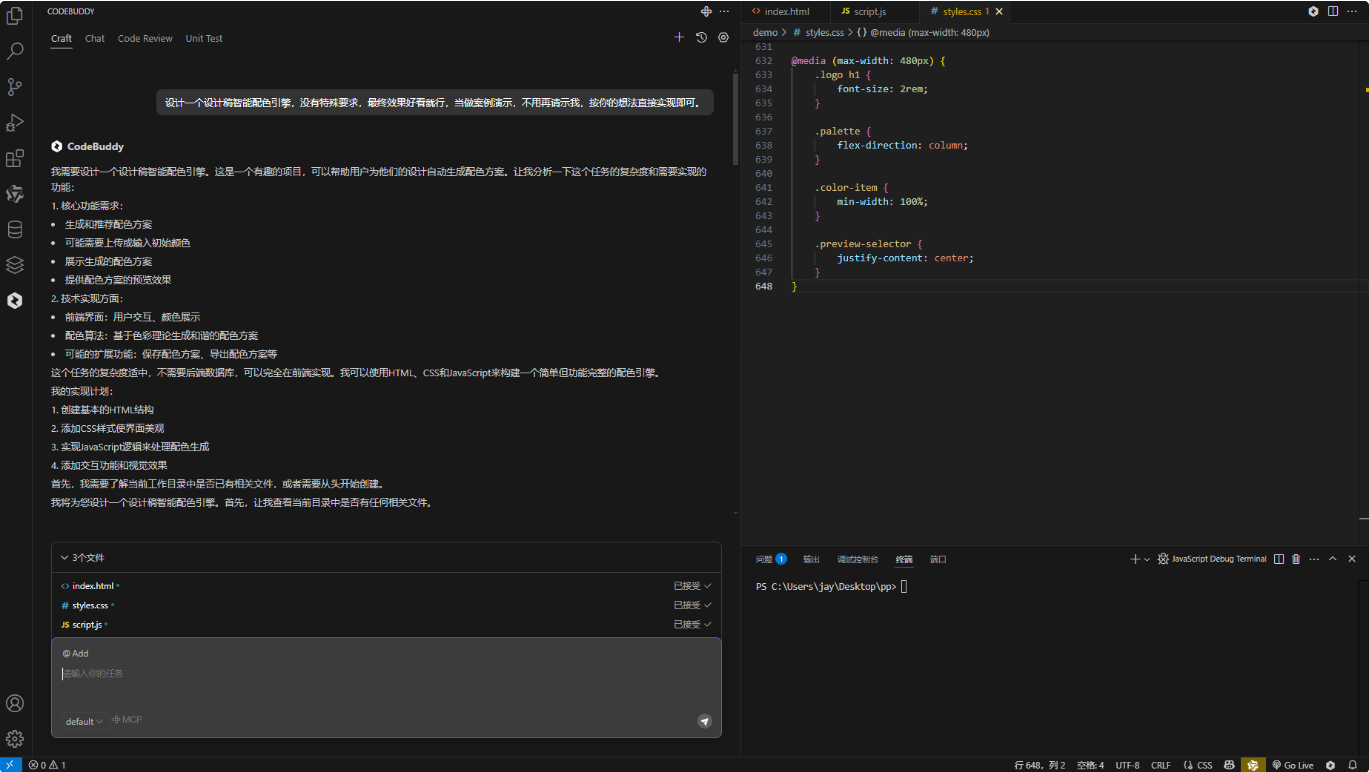Open the default mode dropdown
Image resolution: width=1369 pixels, height=772 pixels.
coord(85,721)
